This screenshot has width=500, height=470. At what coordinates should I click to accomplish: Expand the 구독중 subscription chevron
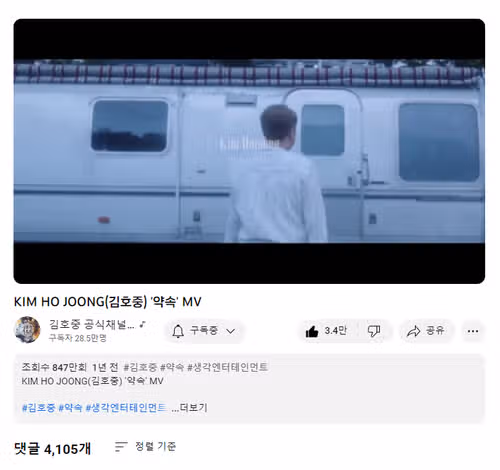click(231, 331)
